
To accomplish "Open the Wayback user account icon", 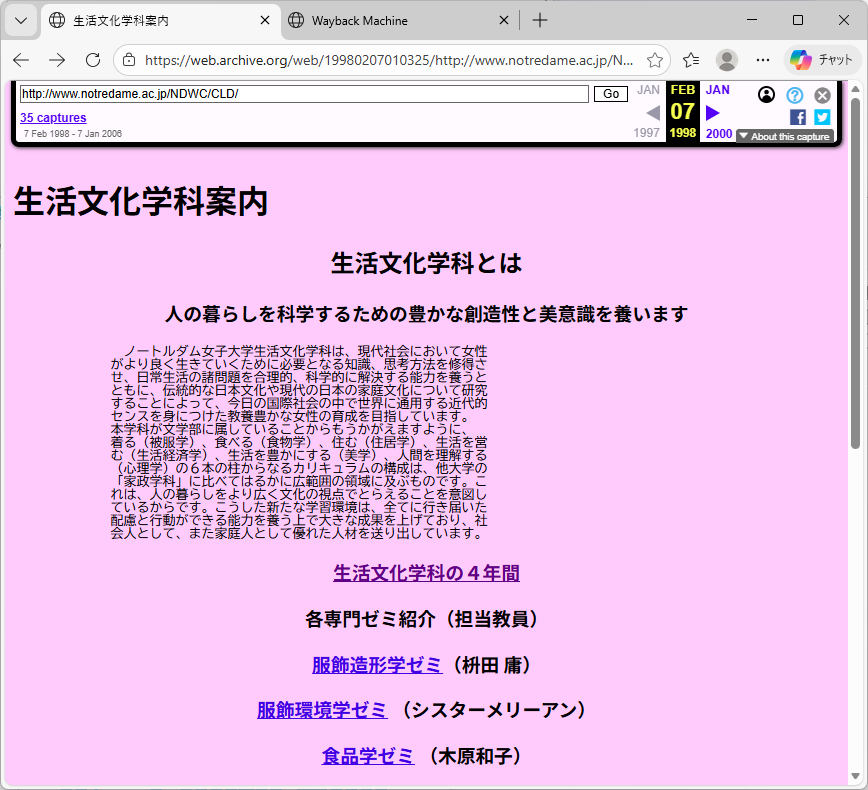I will 767,95.
